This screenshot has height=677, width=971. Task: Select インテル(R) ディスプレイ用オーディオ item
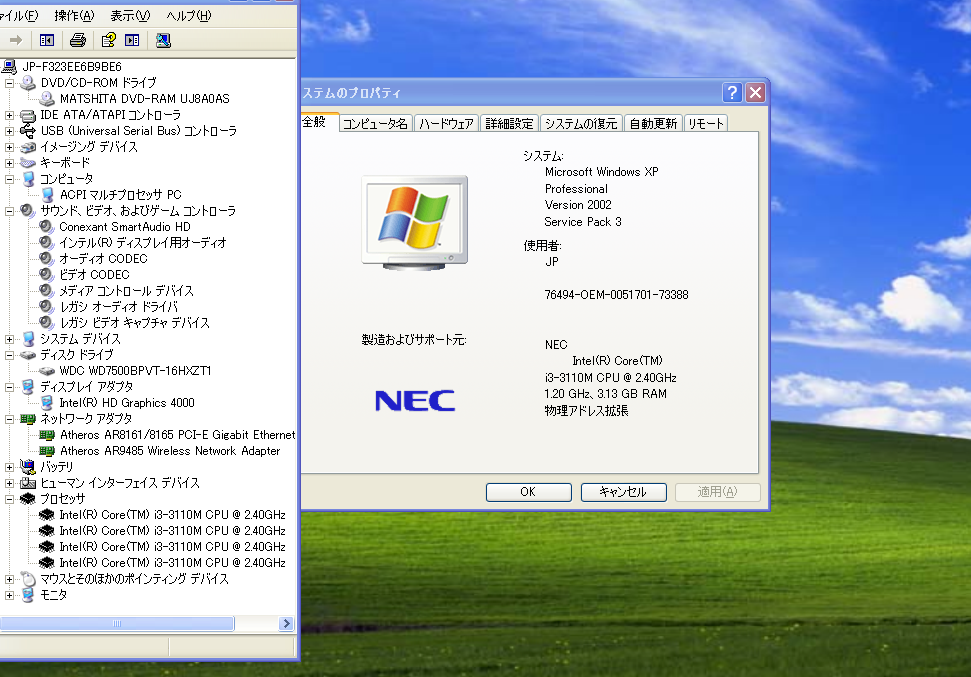click(143, 243)
